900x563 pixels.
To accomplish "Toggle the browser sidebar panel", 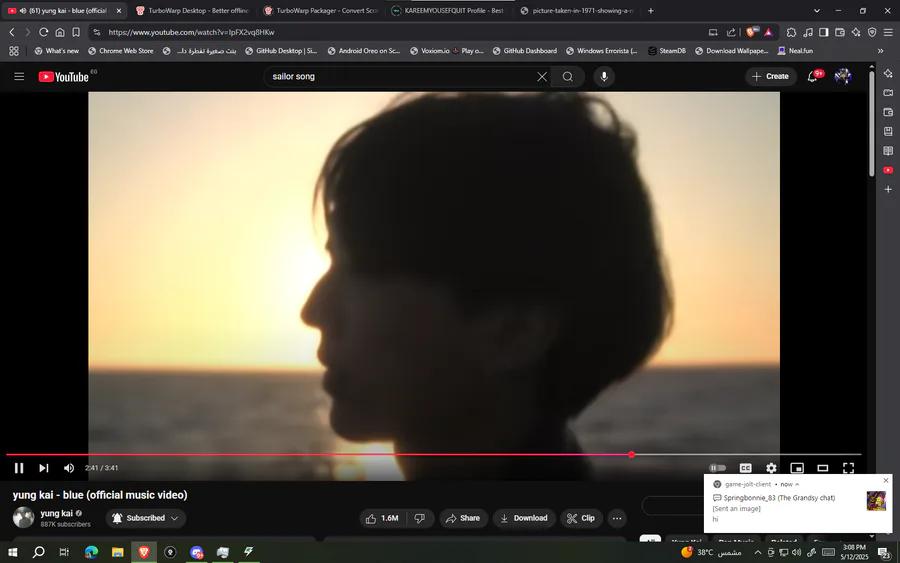I will coord(824,32).
